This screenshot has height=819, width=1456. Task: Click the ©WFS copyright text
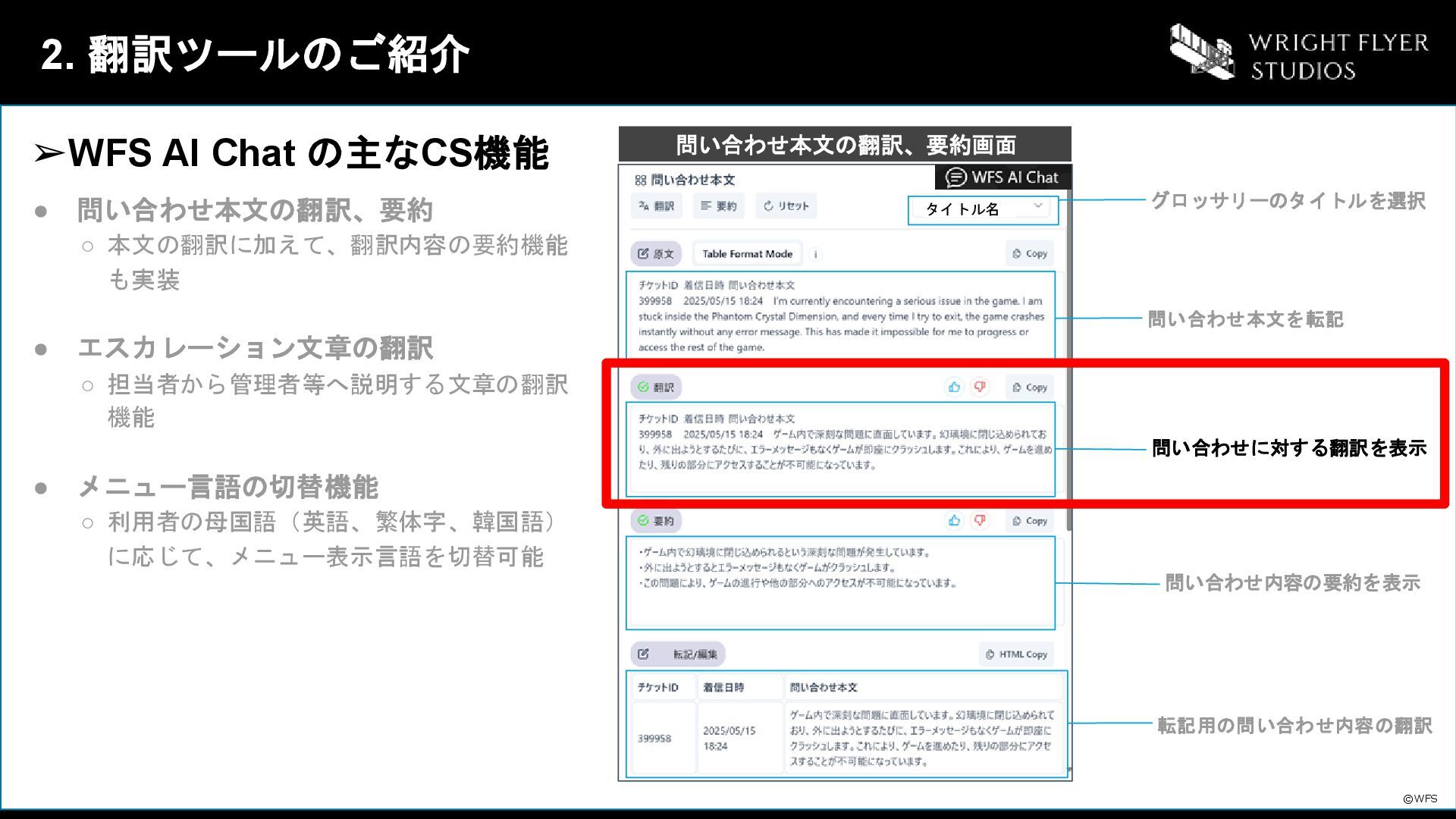click(x=1420, y=799)
